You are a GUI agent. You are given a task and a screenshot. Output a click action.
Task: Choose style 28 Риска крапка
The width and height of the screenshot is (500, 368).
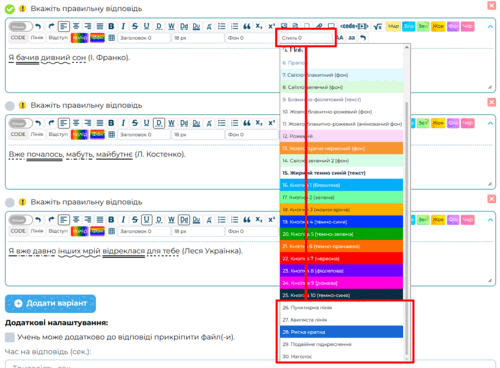coord(341,332)
